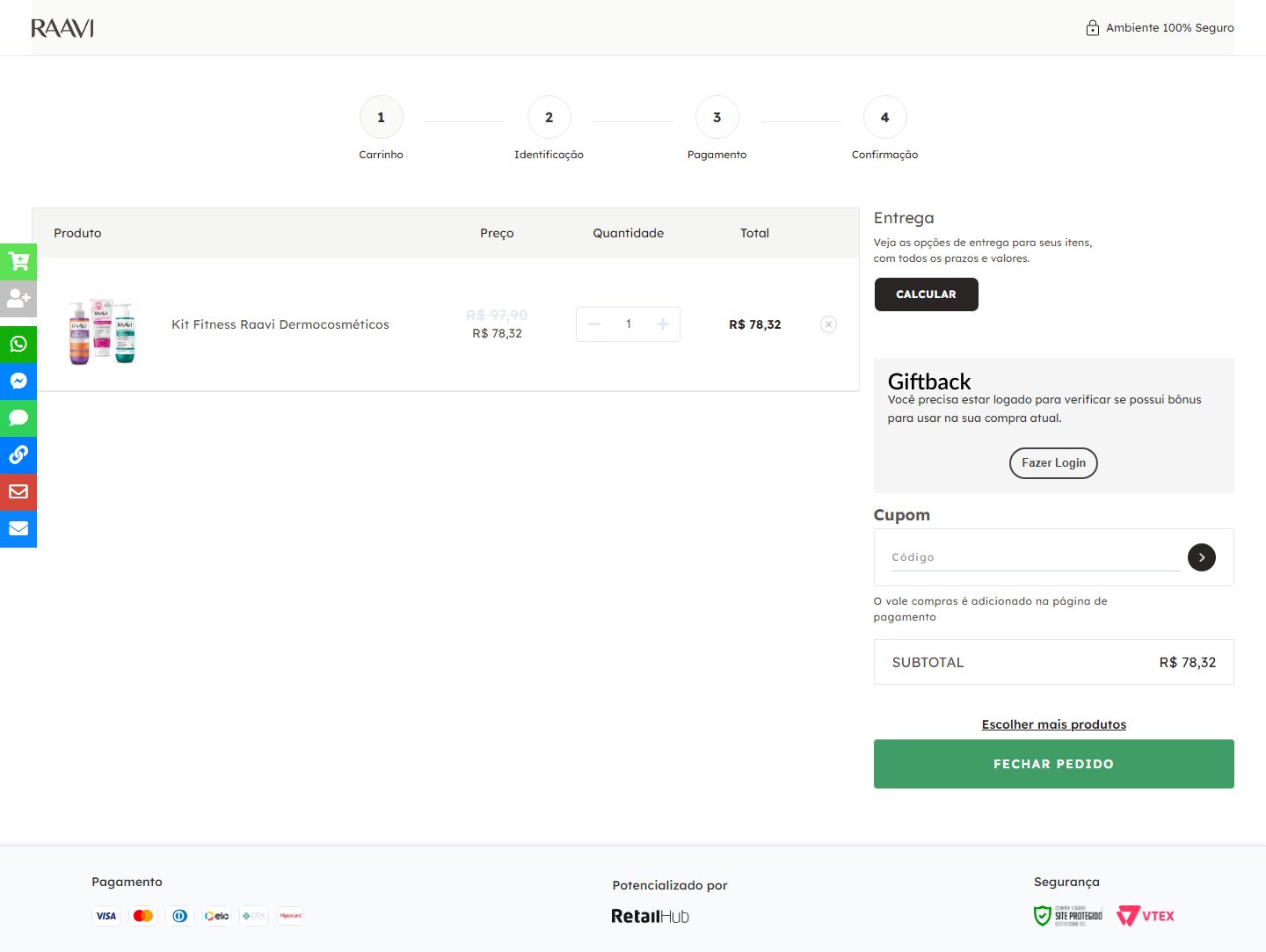The height and width of the screenshot is (952, 1266).
Task: Click the VTEX logo
Action: pyautogui.click(x=1146, y=916)
